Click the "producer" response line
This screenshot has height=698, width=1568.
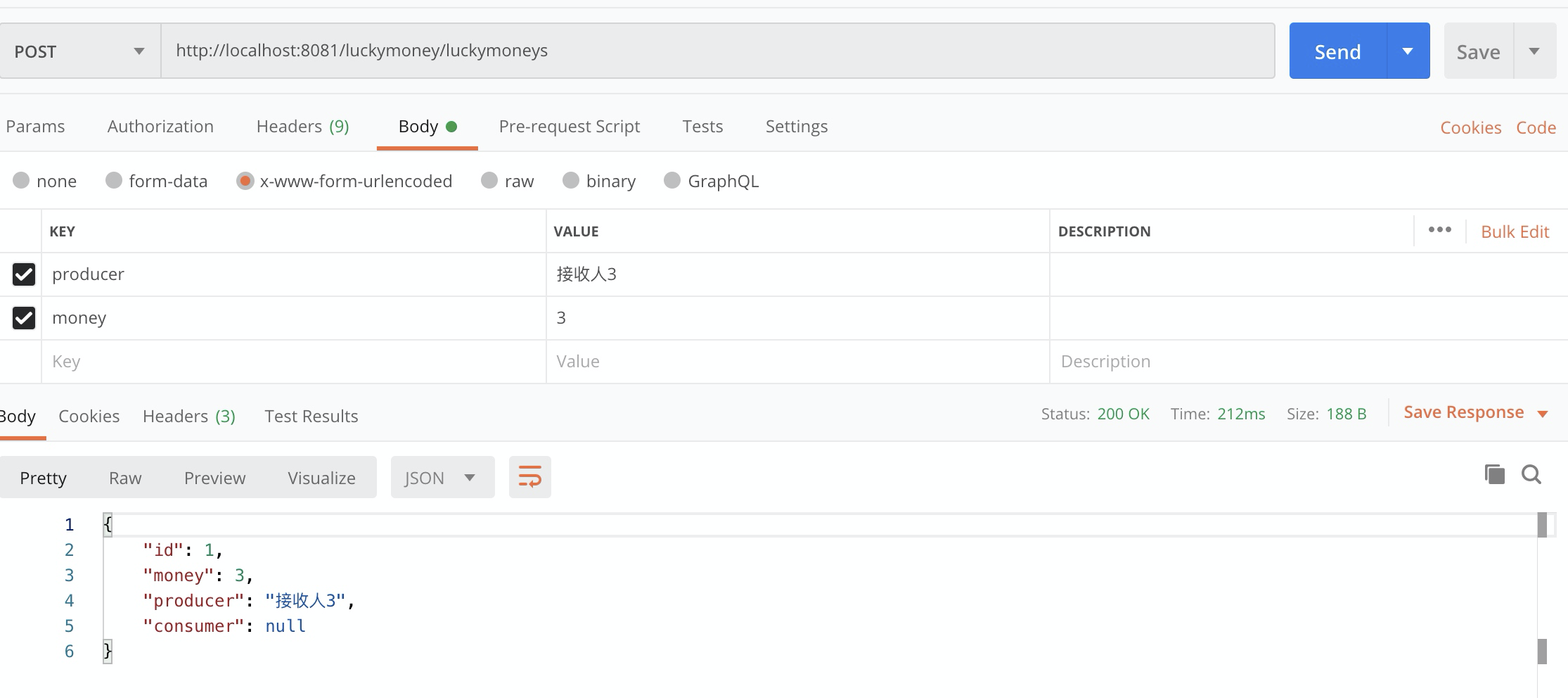[248, 601]
